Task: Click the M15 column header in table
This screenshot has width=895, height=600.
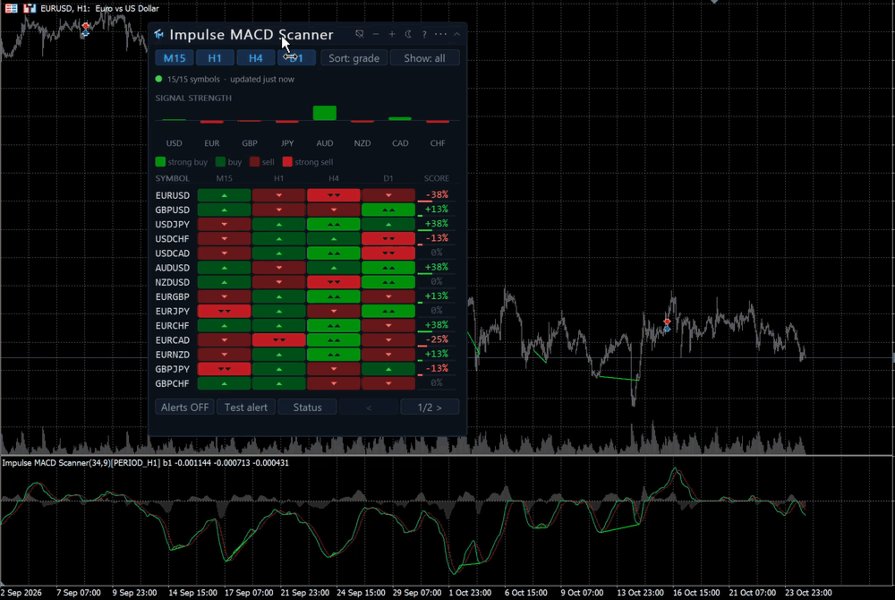Action: click(x=224, y=179)
